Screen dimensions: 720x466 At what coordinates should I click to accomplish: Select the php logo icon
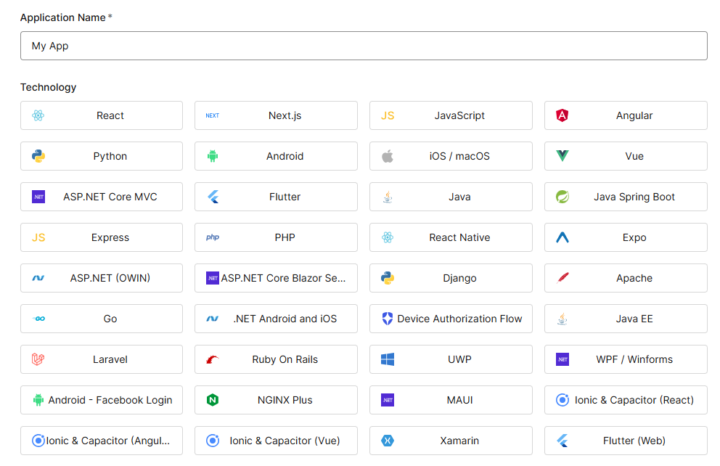point(212,237)
